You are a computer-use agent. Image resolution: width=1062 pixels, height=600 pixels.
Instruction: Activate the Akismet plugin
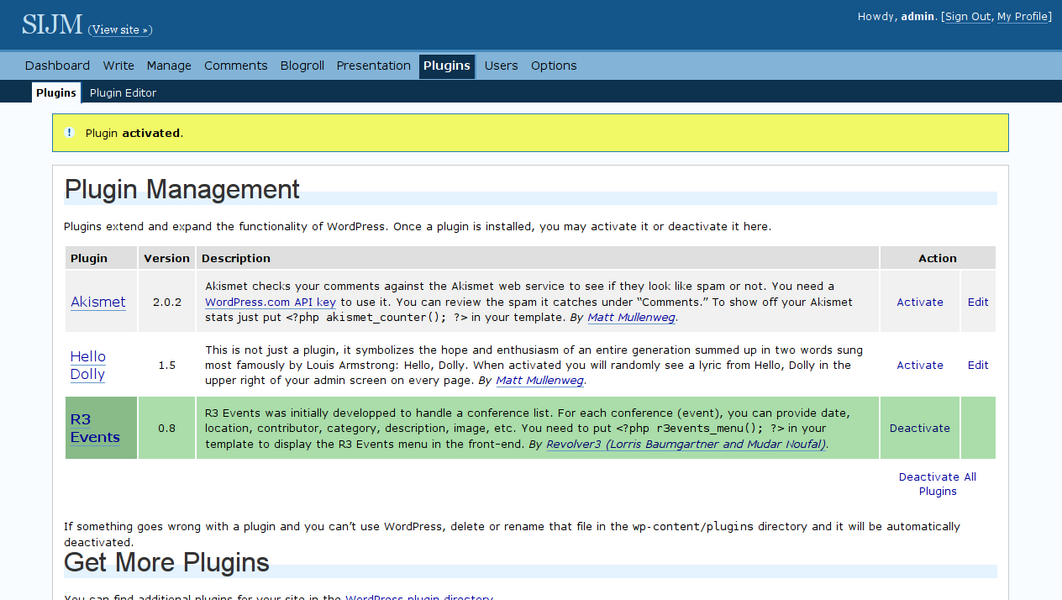pos(920,302)
